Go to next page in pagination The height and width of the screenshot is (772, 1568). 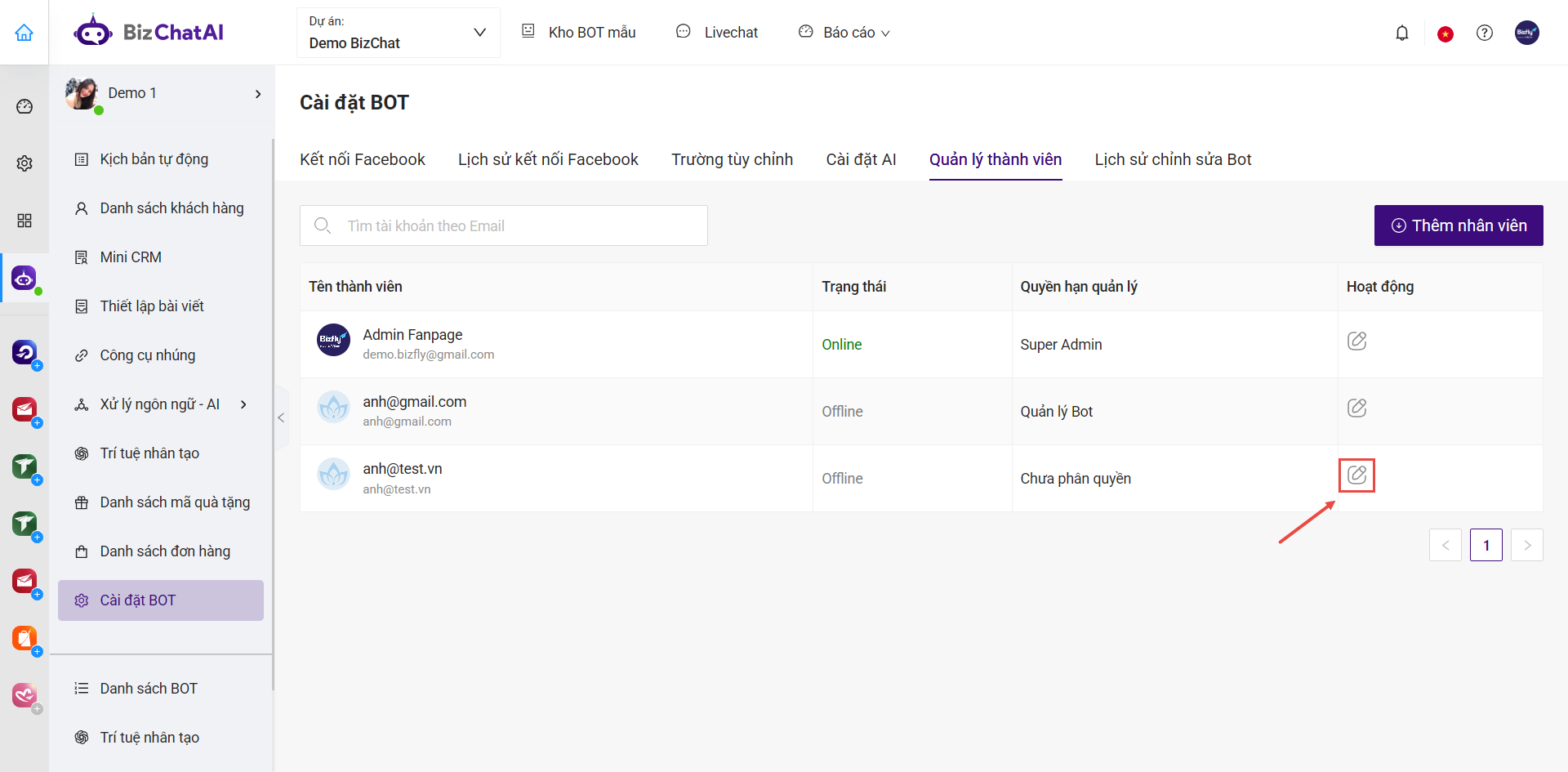1526,545
